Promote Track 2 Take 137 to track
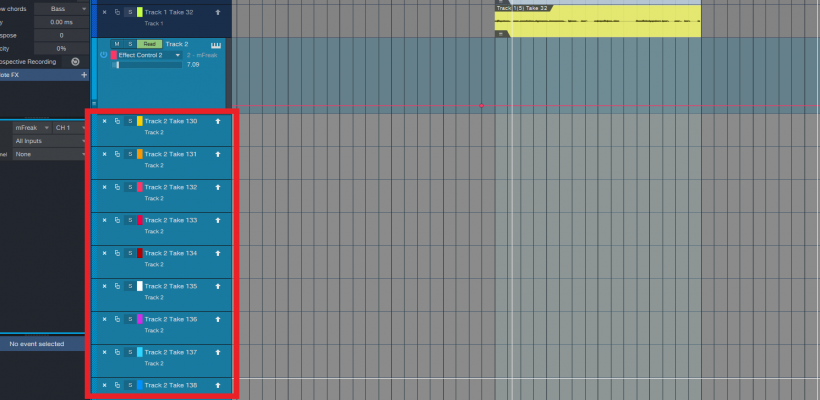Viewport: 820px width, 400px height. (218, 352)
